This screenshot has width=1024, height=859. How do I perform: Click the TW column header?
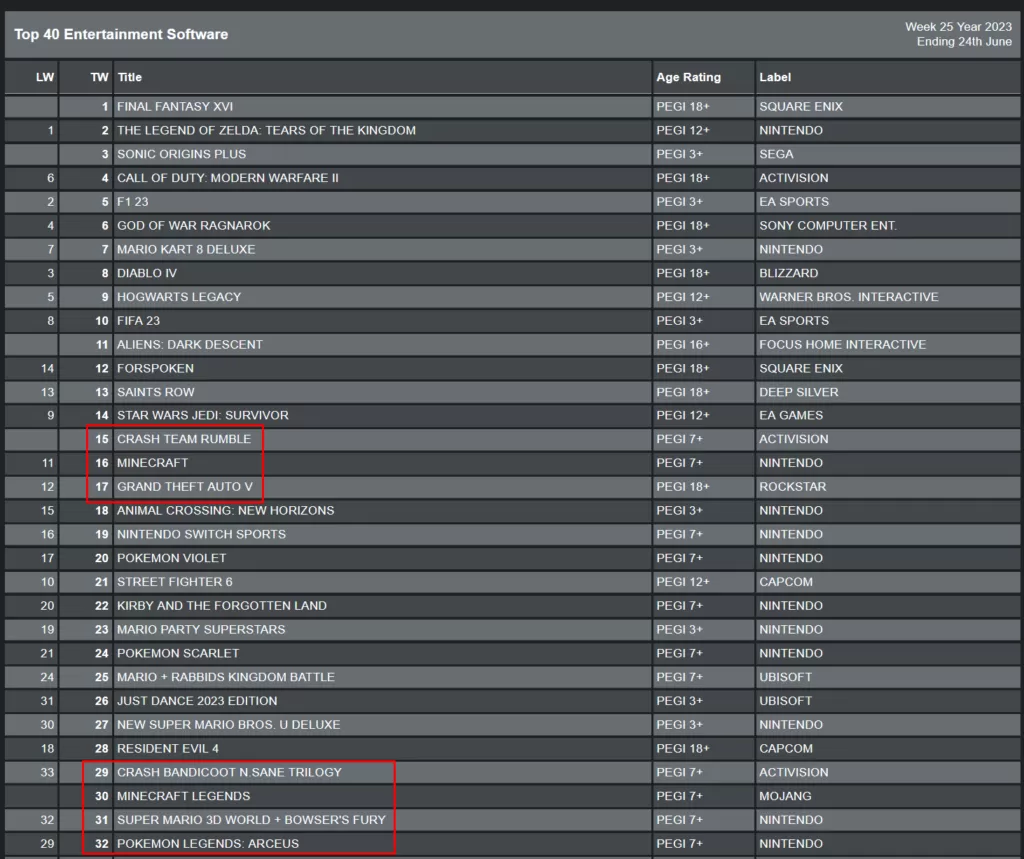coord(99,77)
